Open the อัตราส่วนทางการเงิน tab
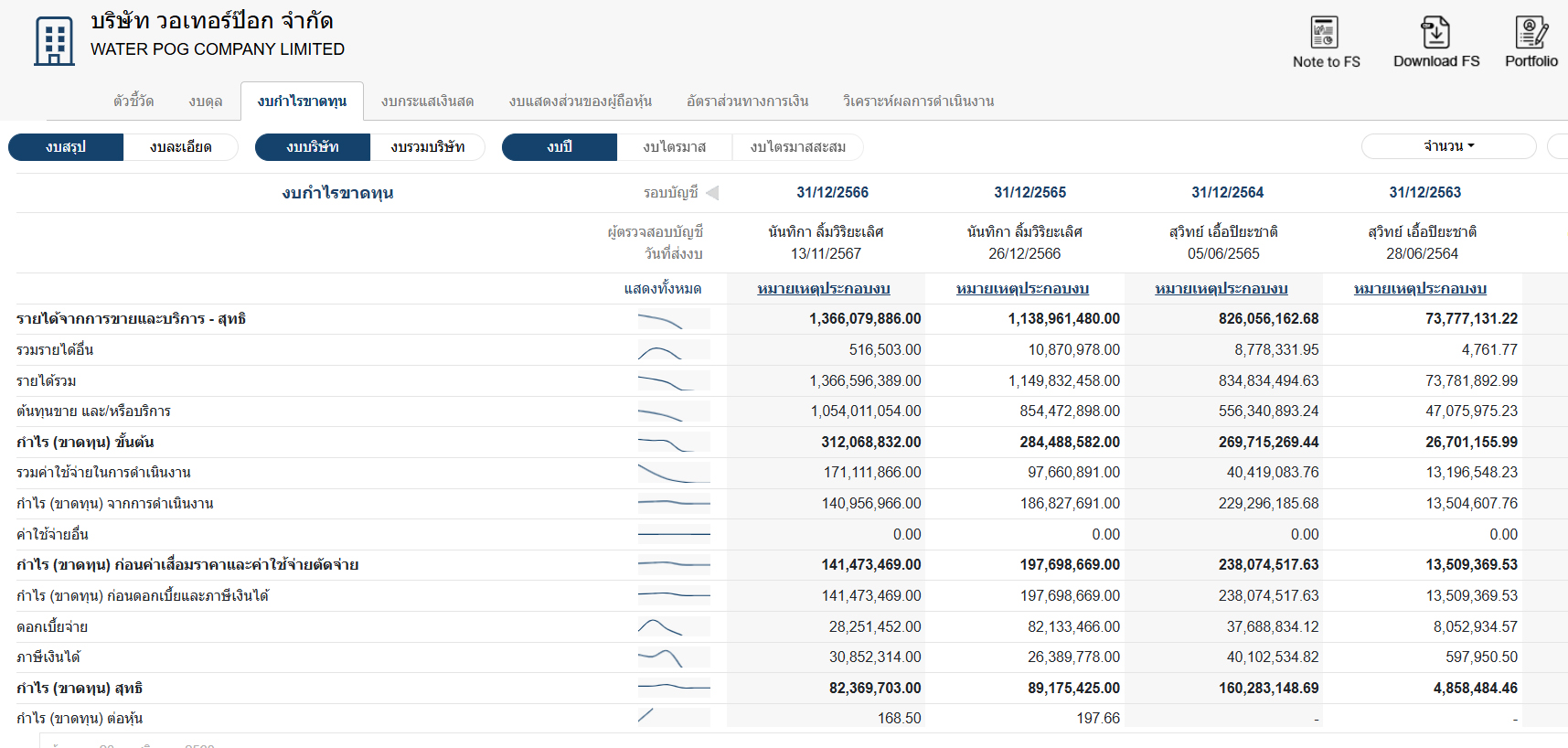The width and height of the screenshot is (1568, 748). (x=747, y=102)
